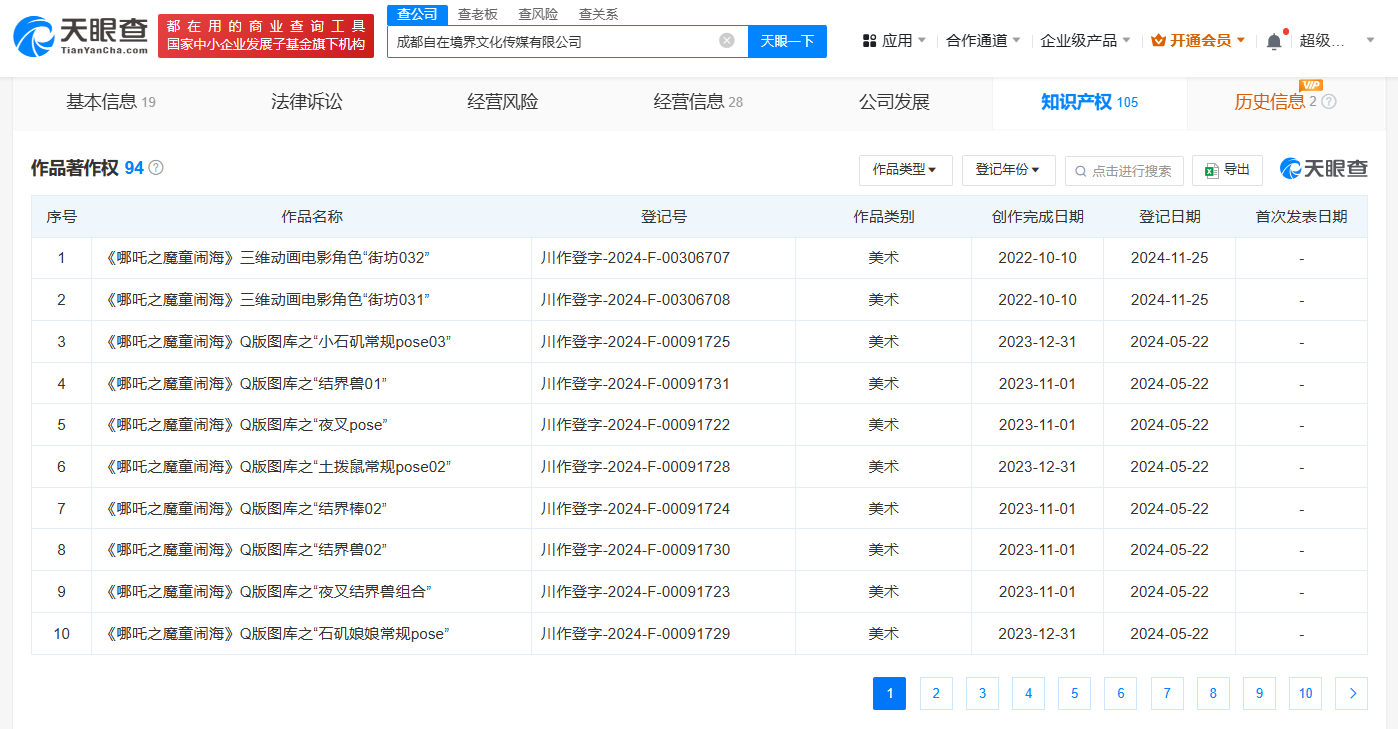Click registration number 川作登字-2024-F-00091729

tap(636, 634)
